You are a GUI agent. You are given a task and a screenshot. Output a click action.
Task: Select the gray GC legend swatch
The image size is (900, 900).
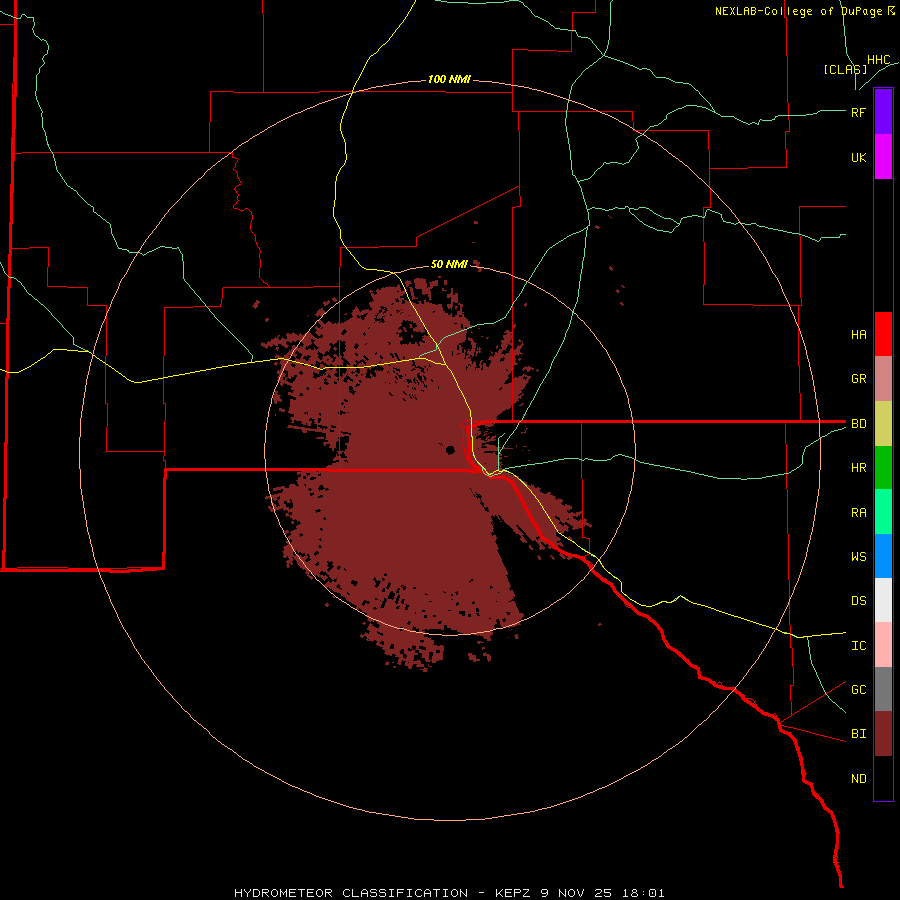[883, 689]
